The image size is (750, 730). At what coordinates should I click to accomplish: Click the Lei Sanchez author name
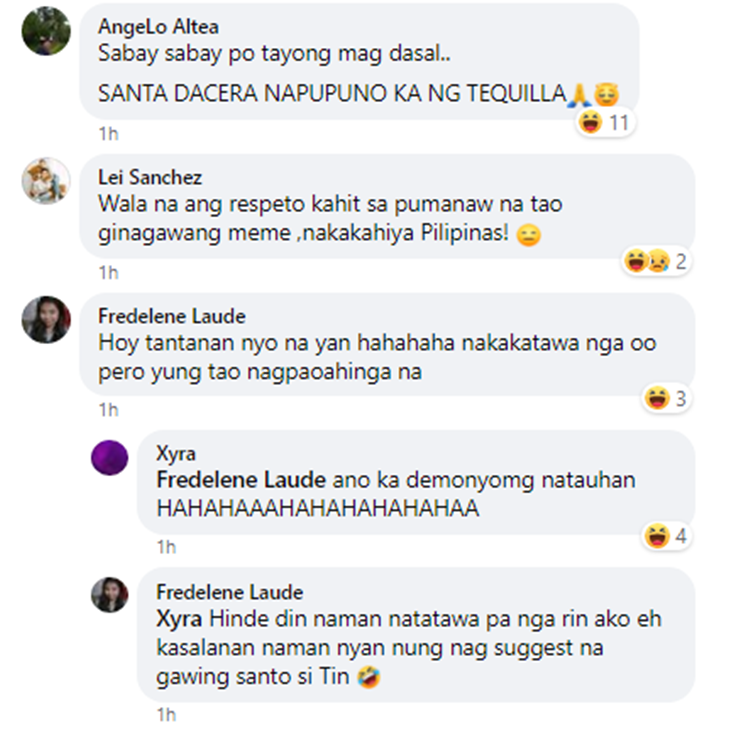coord(150,177)
